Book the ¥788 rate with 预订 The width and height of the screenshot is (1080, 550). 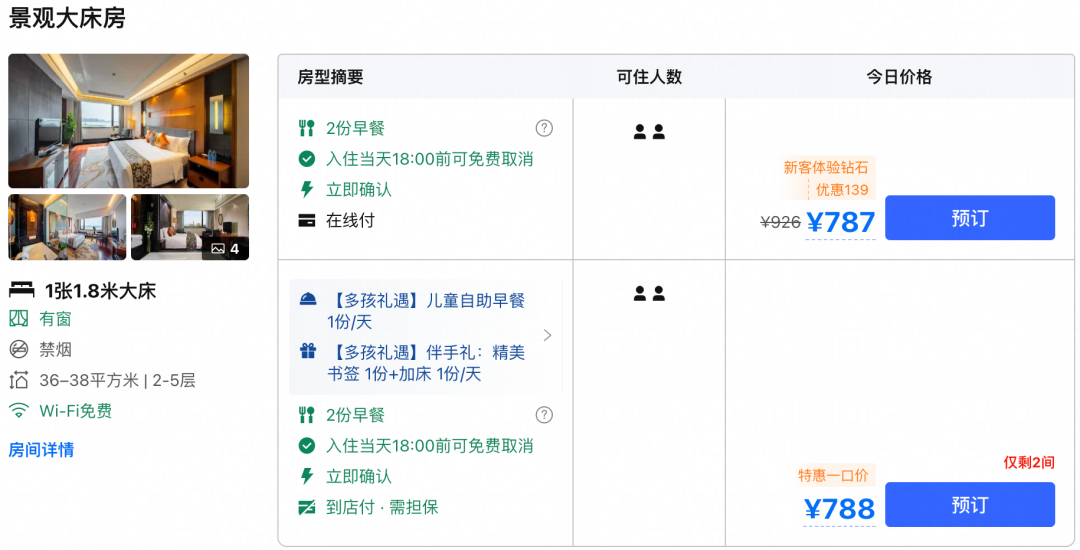[x=970, y=505]
